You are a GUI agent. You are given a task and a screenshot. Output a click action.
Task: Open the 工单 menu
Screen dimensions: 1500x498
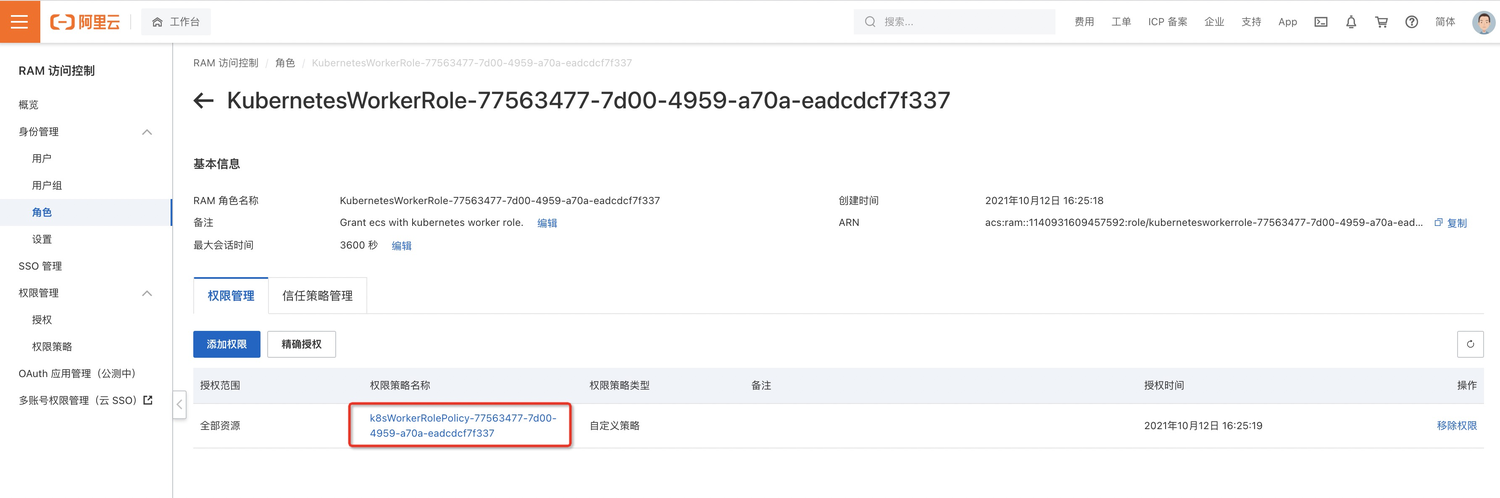(1121, 22)
